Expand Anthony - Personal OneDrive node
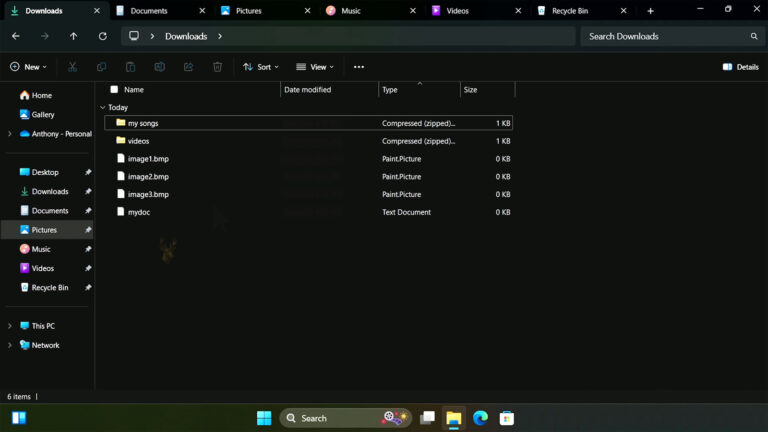The width and height of the screenshot is (768, 432). [x=10, y=134]
